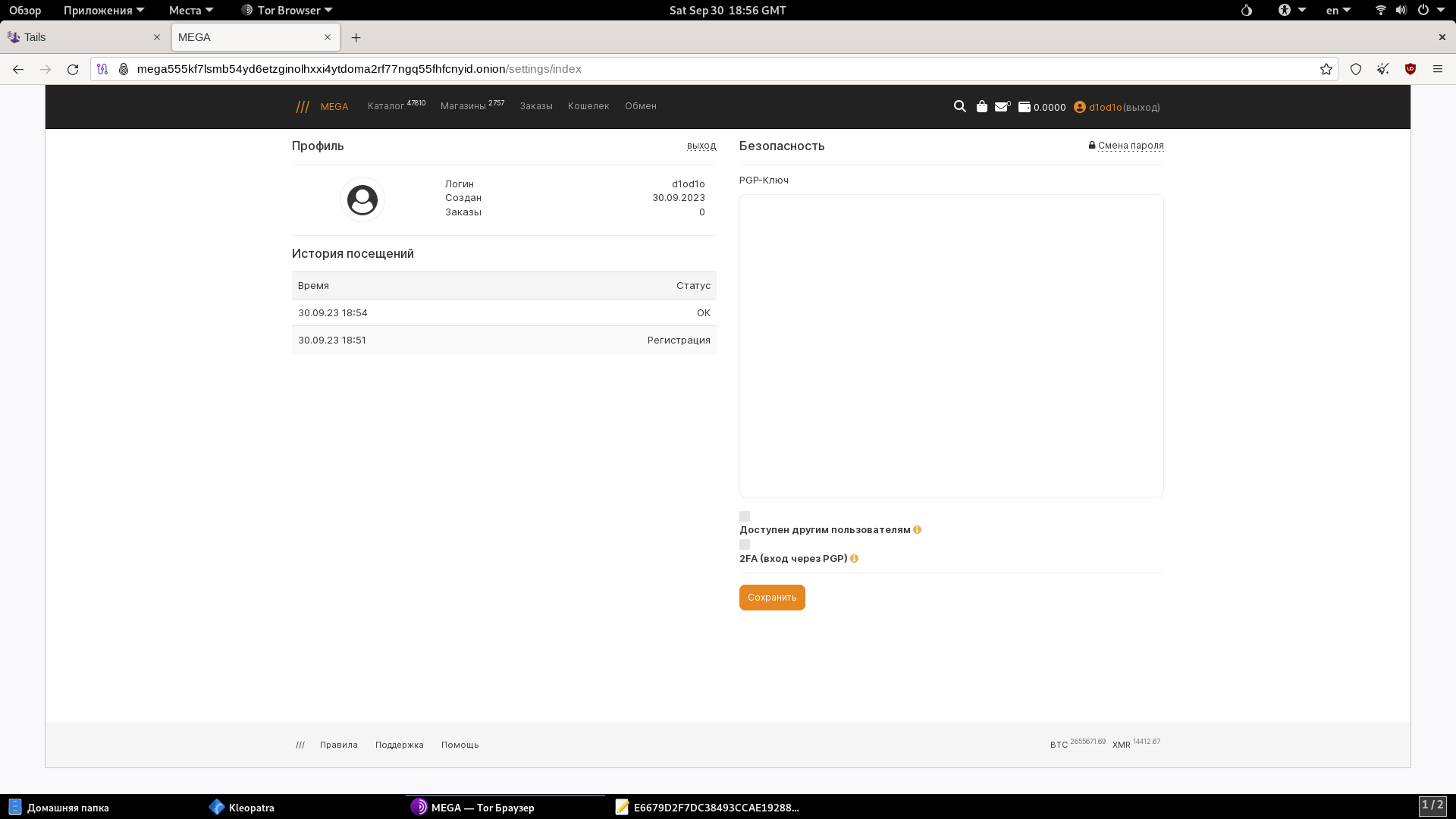Bookmark page with the star icon
The height and width of the screenshot is (819, 1456).
coord(1326,69)
